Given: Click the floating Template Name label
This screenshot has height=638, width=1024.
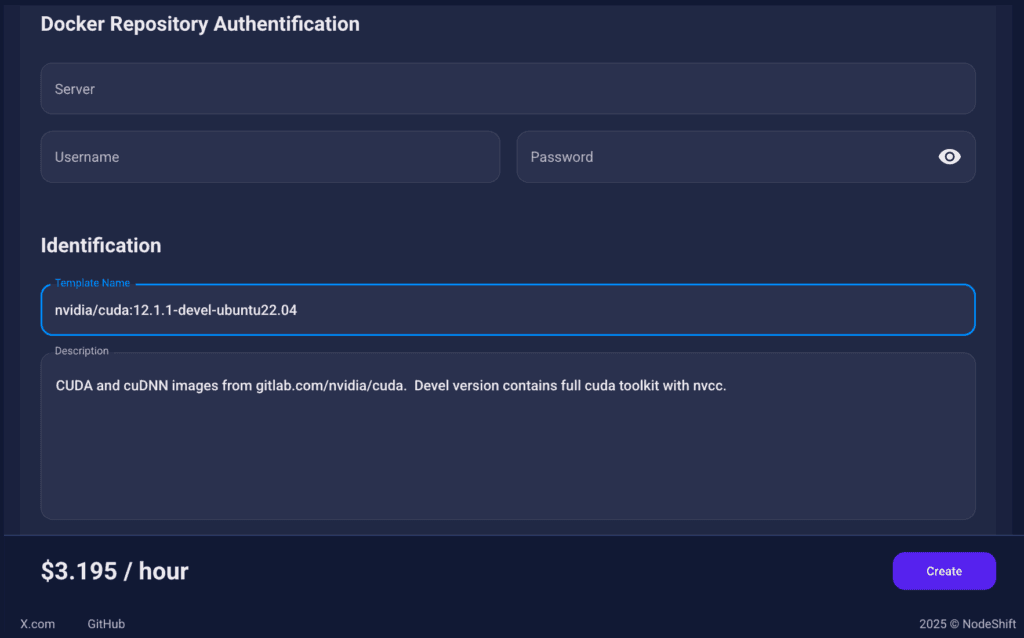Looking at the screenshot, I should pos(92,283).
